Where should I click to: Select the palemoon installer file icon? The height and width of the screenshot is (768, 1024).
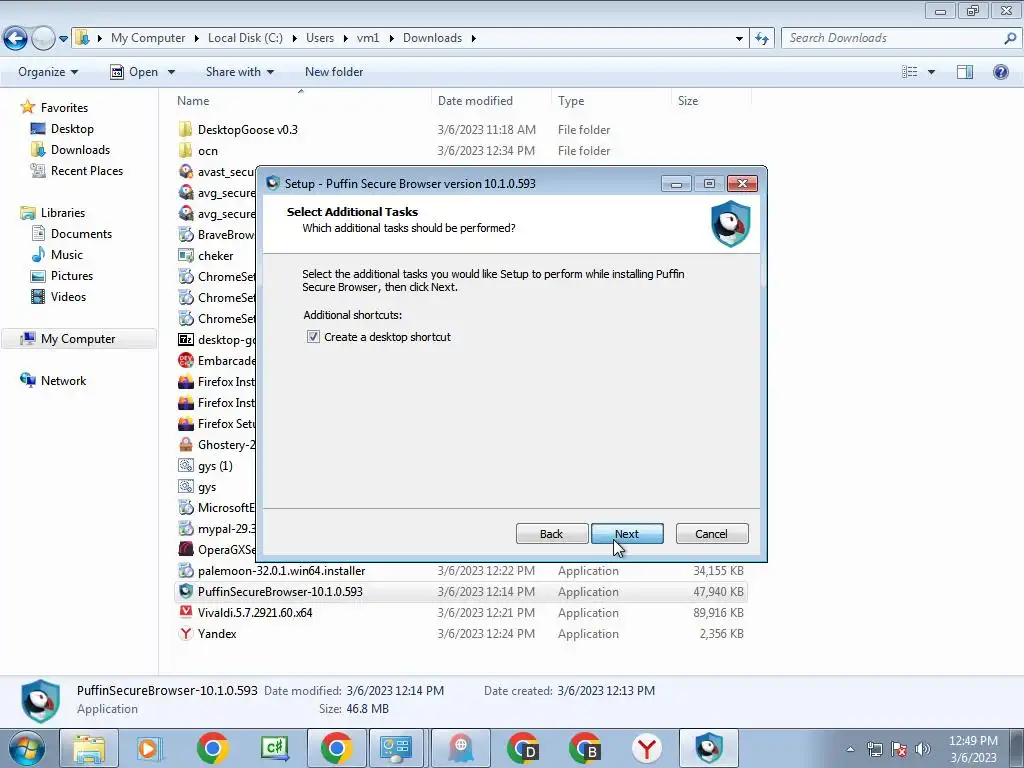(x=186, y=571)
